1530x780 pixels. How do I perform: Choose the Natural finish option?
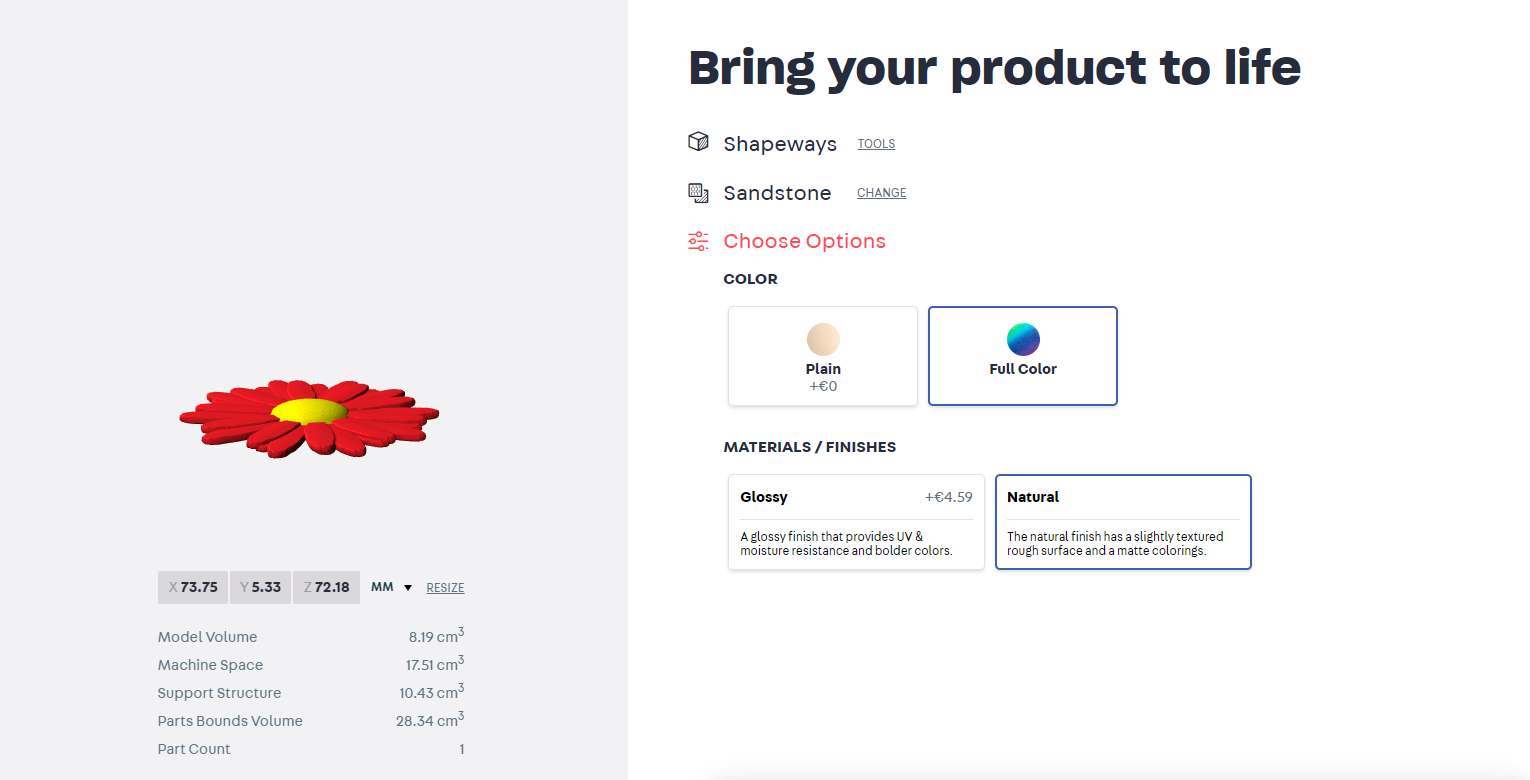(1123, 522)
